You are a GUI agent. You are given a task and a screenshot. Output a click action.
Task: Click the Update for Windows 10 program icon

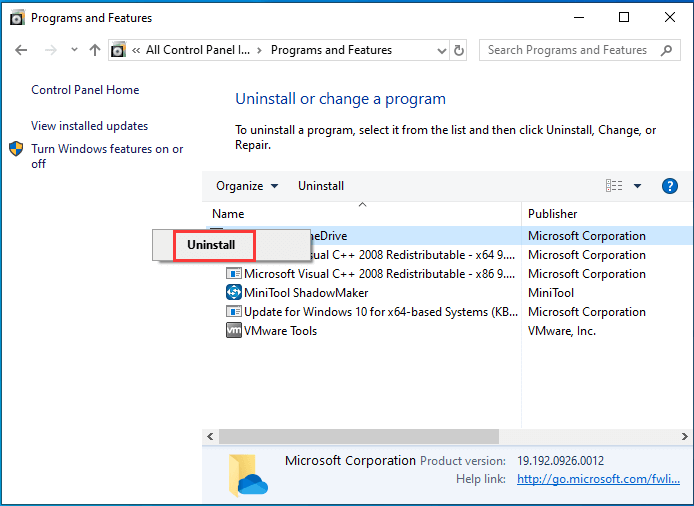point(234,312)
